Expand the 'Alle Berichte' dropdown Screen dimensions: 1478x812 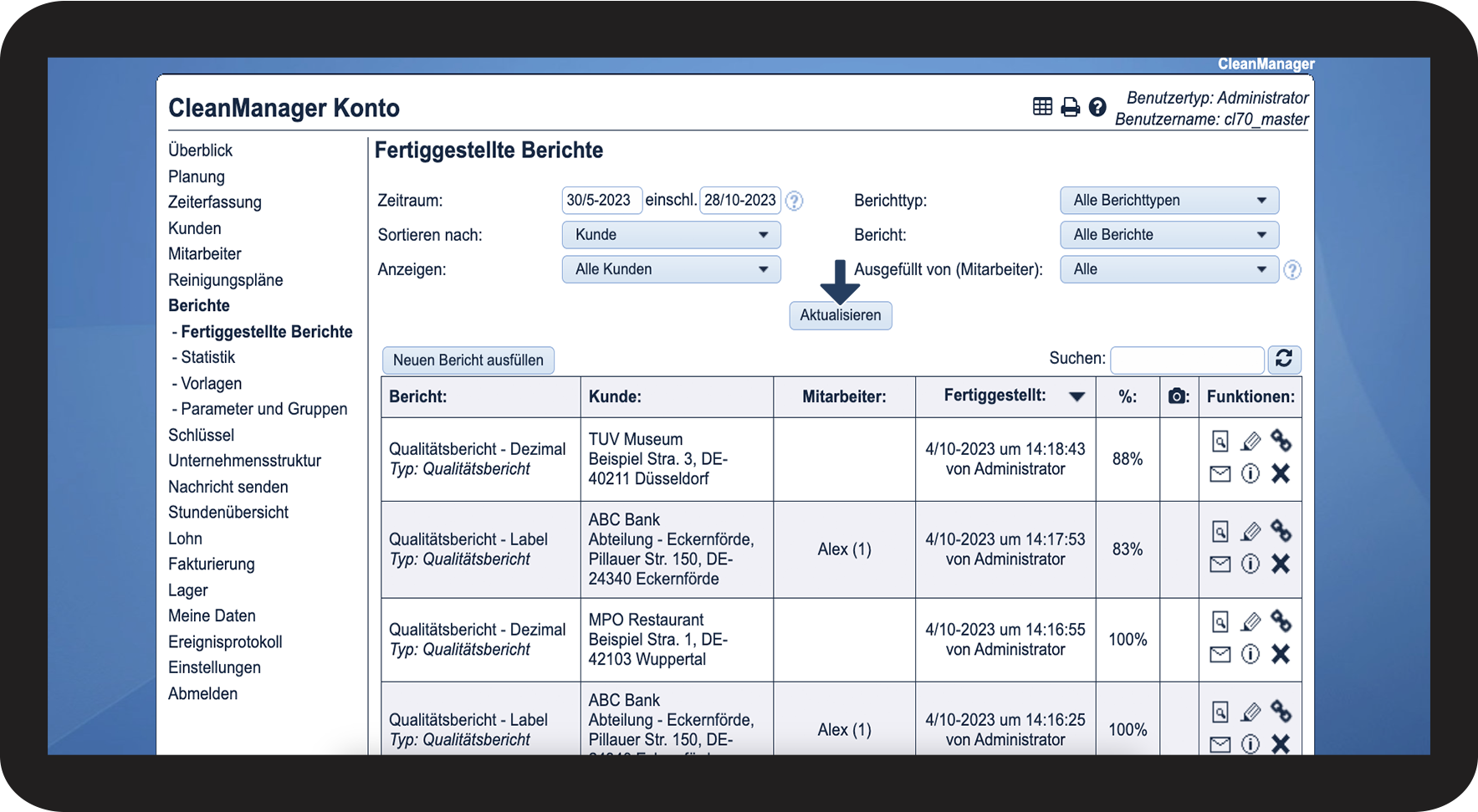(x=1169, y=235)
